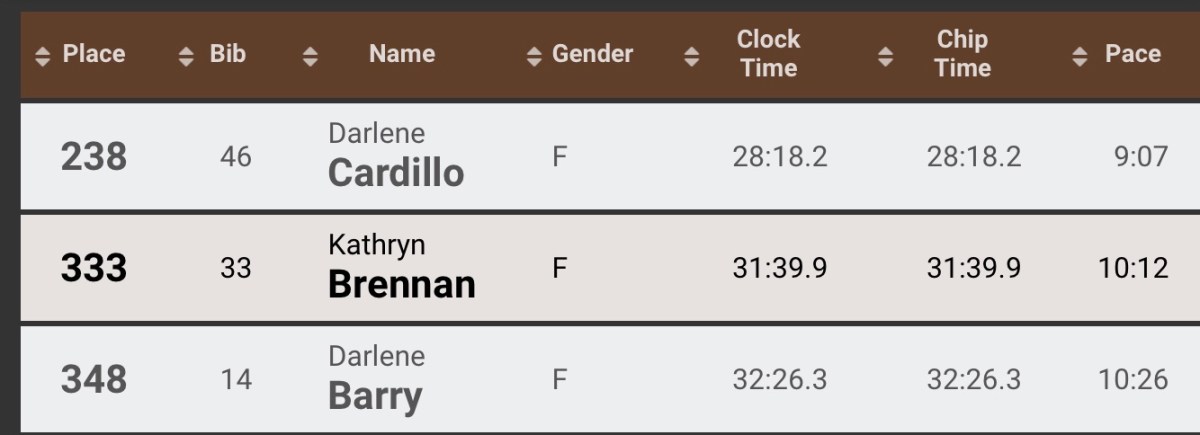Image resolution: width=1200 pixels, height=435 pixels.
Task: Click the sort arrows left of Name
Action: [310, 57]
